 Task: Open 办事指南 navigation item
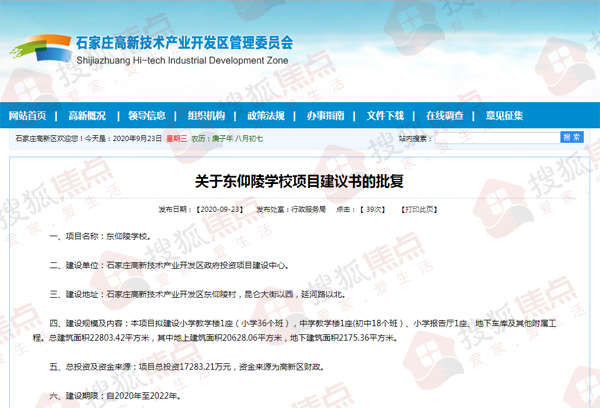[326, 116]
